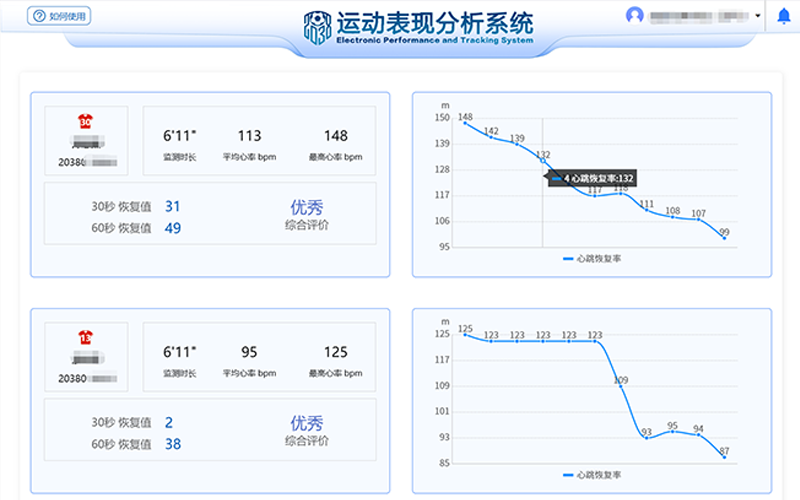Click maximum heart rate value 125 in the lower card

[336, 352]
